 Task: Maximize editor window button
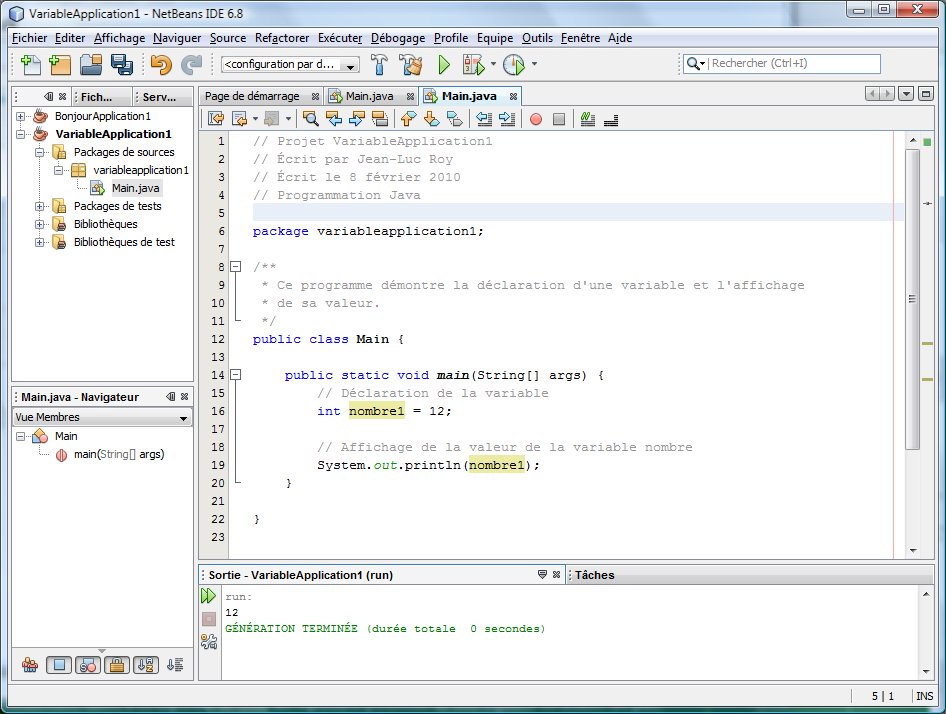(925, 94)
